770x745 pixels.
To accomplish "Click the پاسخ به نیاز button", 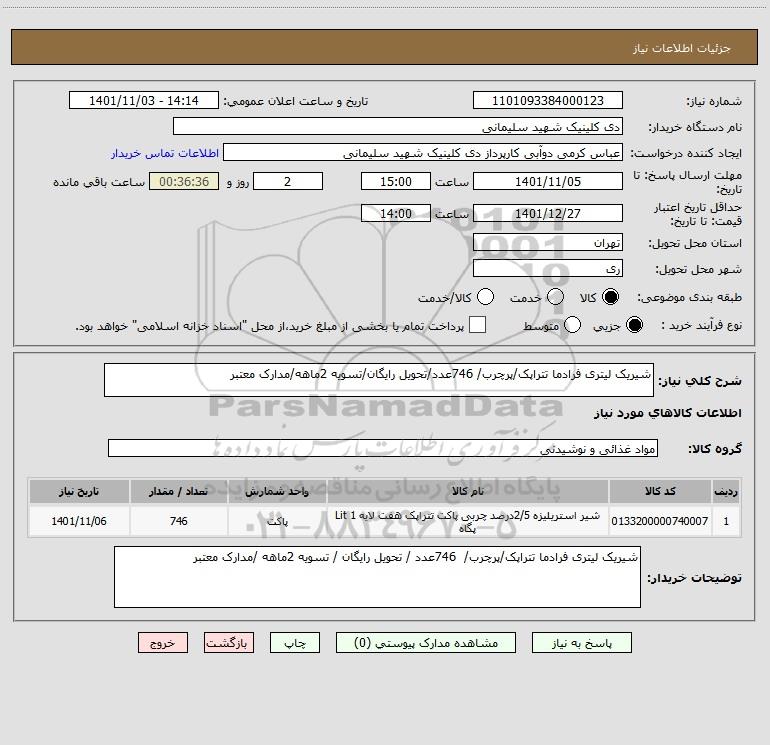I will (582, 643).
